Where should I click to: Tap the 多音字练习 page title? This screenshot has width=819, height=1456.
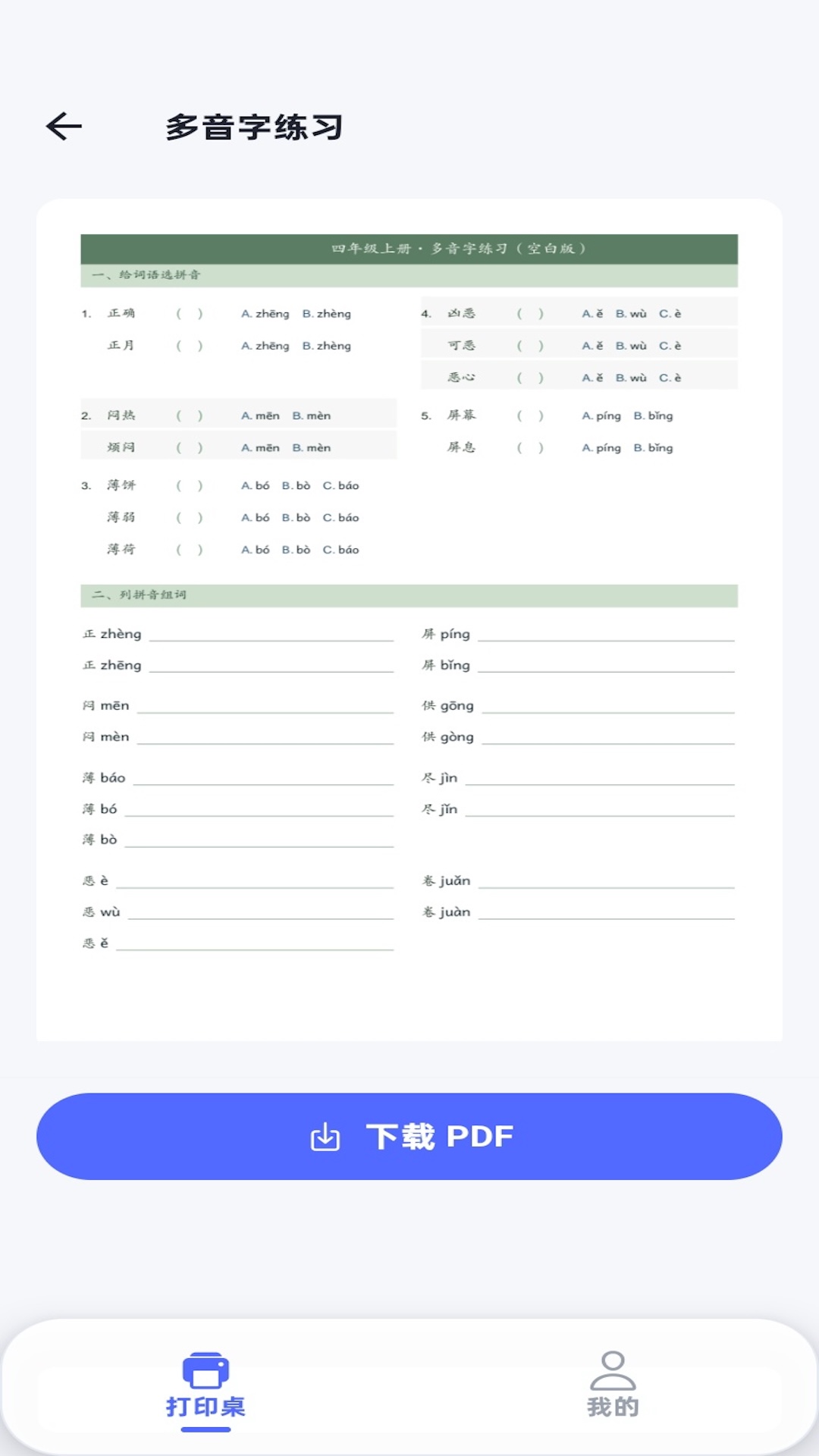(254, 127)
